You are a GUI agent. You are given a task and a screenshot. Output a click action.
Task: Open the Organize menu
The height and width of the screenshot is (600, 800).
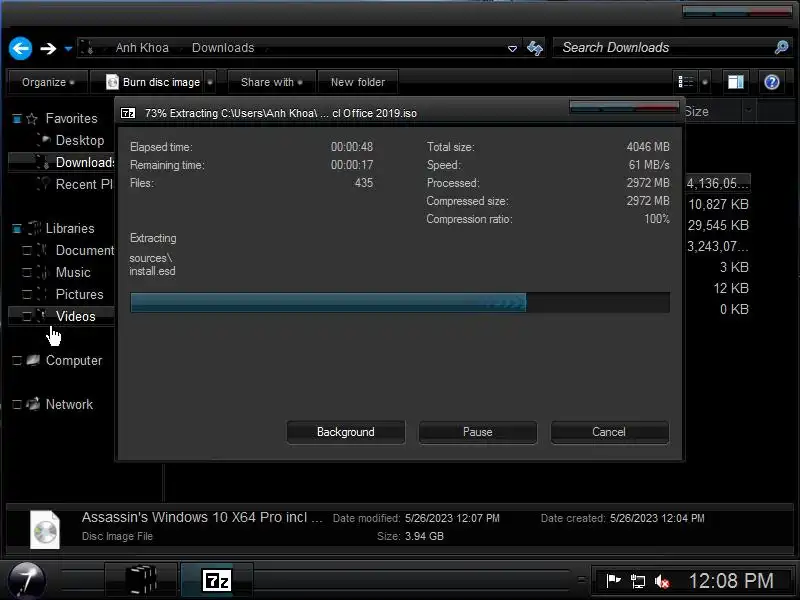[x=47, y=82]
